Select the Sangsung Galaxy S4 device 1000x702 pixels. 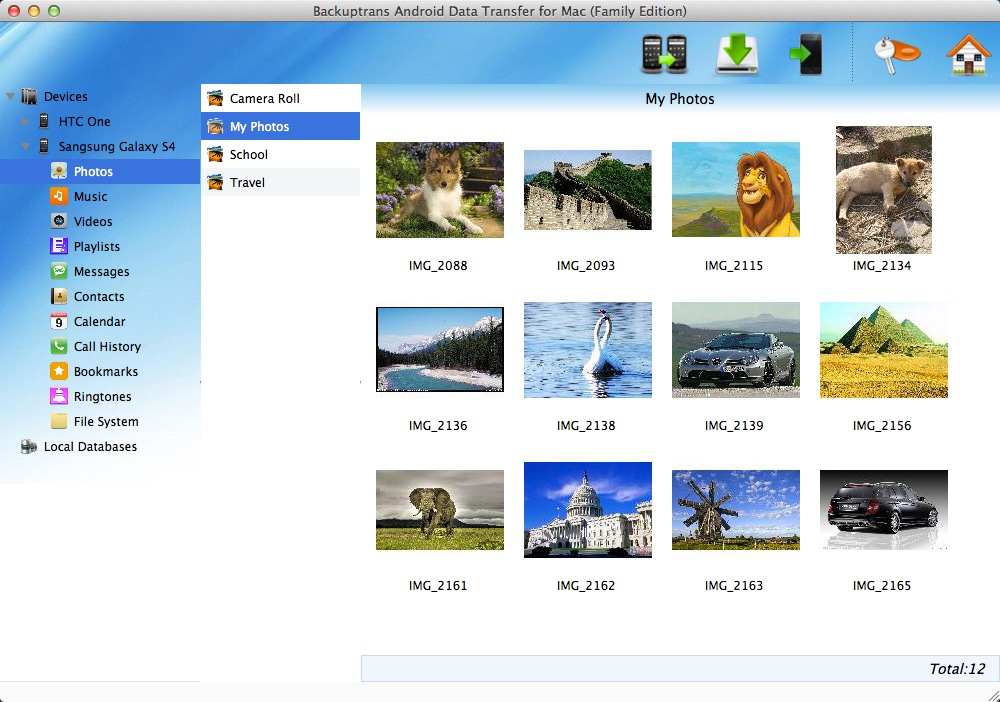117,147
